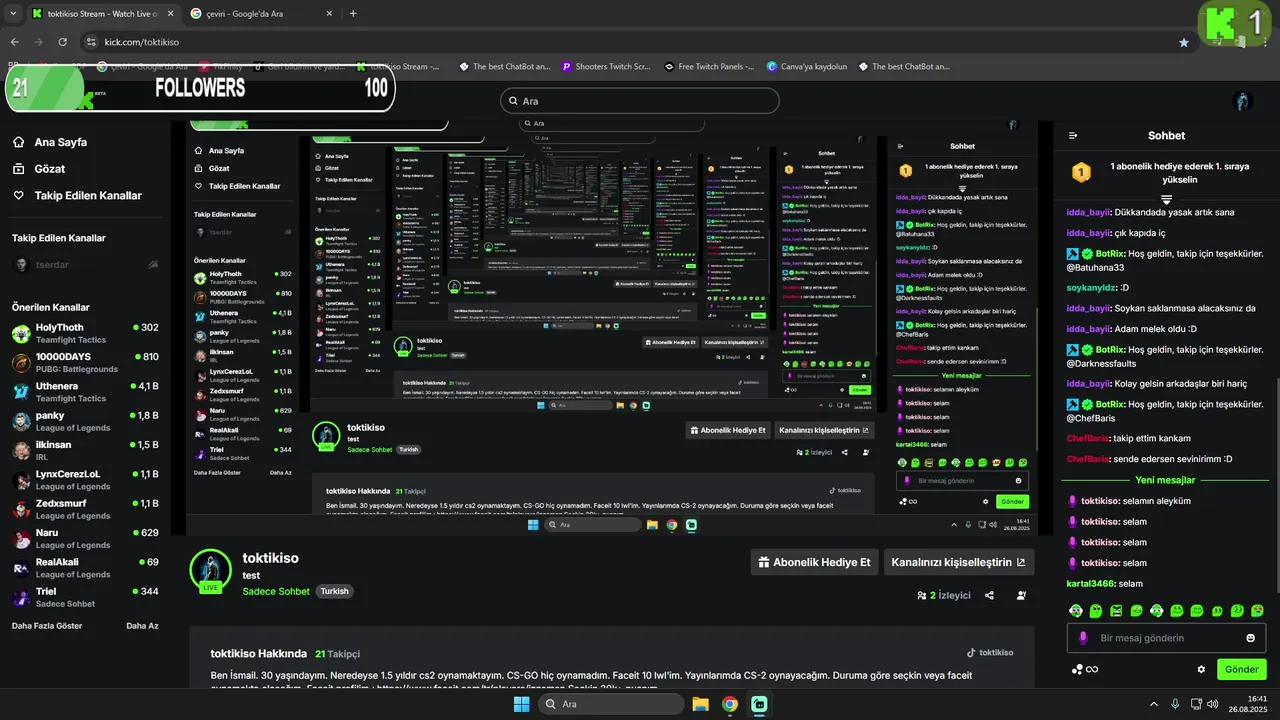Focus the 'Bir mesaj gönderin' chat input
Screen dimensions: 1280x720
click(x=1166, y=638)
